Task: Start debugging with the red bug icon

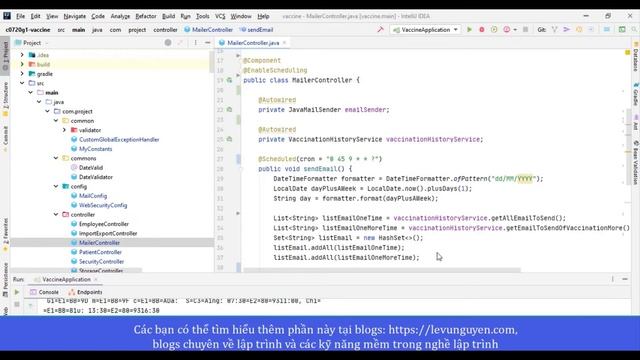Action: click(x=482, y=29)
